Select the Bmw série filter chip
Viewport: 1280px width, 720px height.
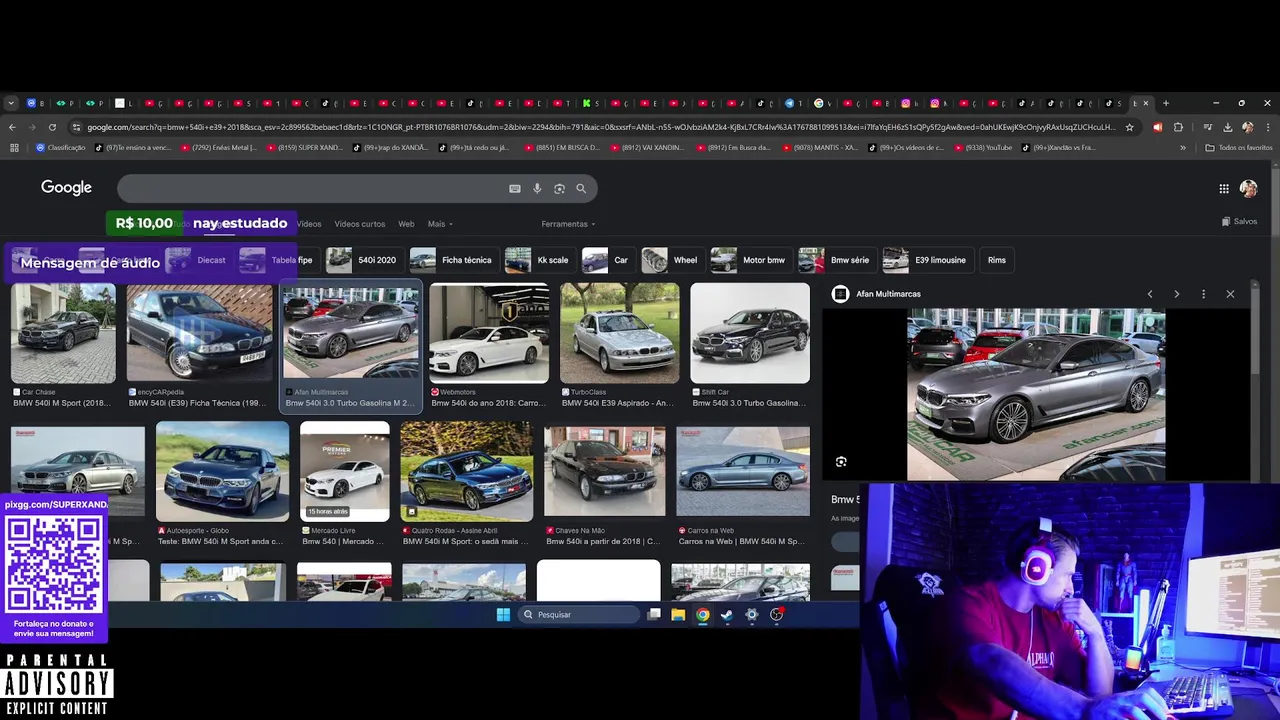pos(836,260)
